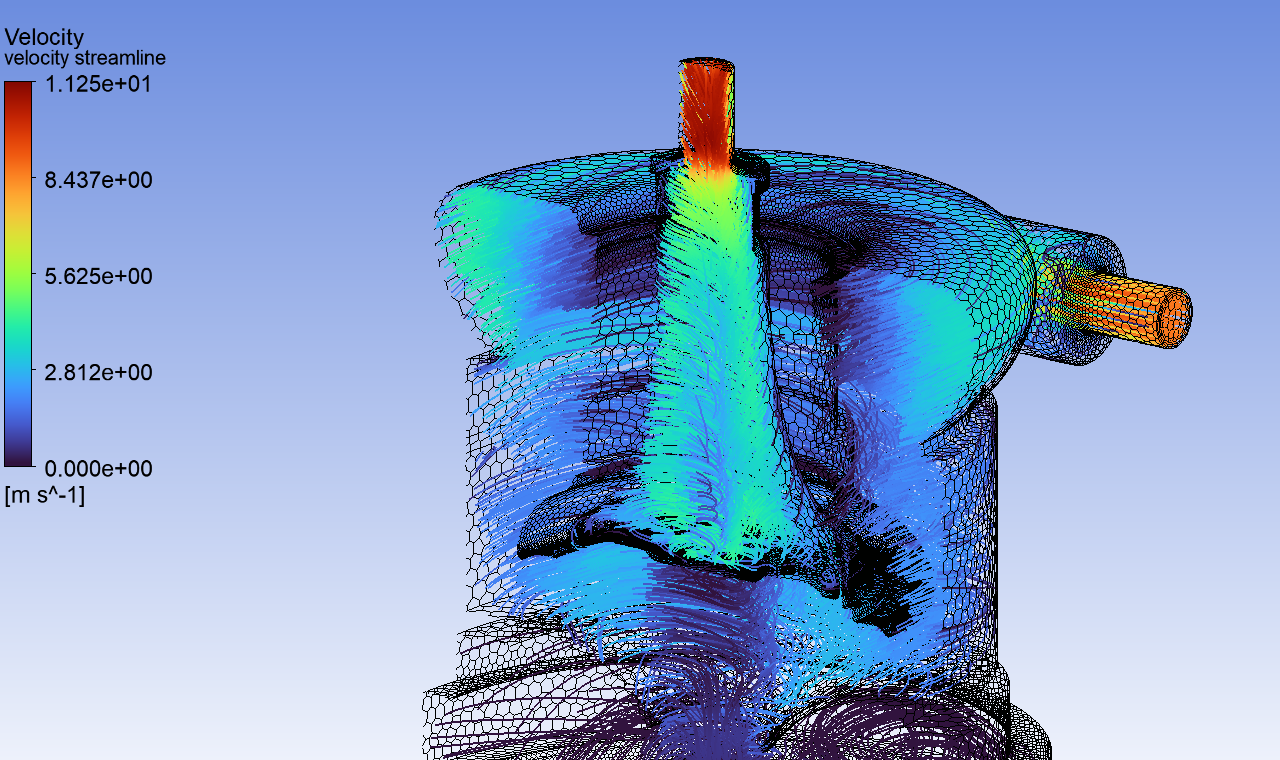Click the Velocity legend title

(x=44, y=38)
